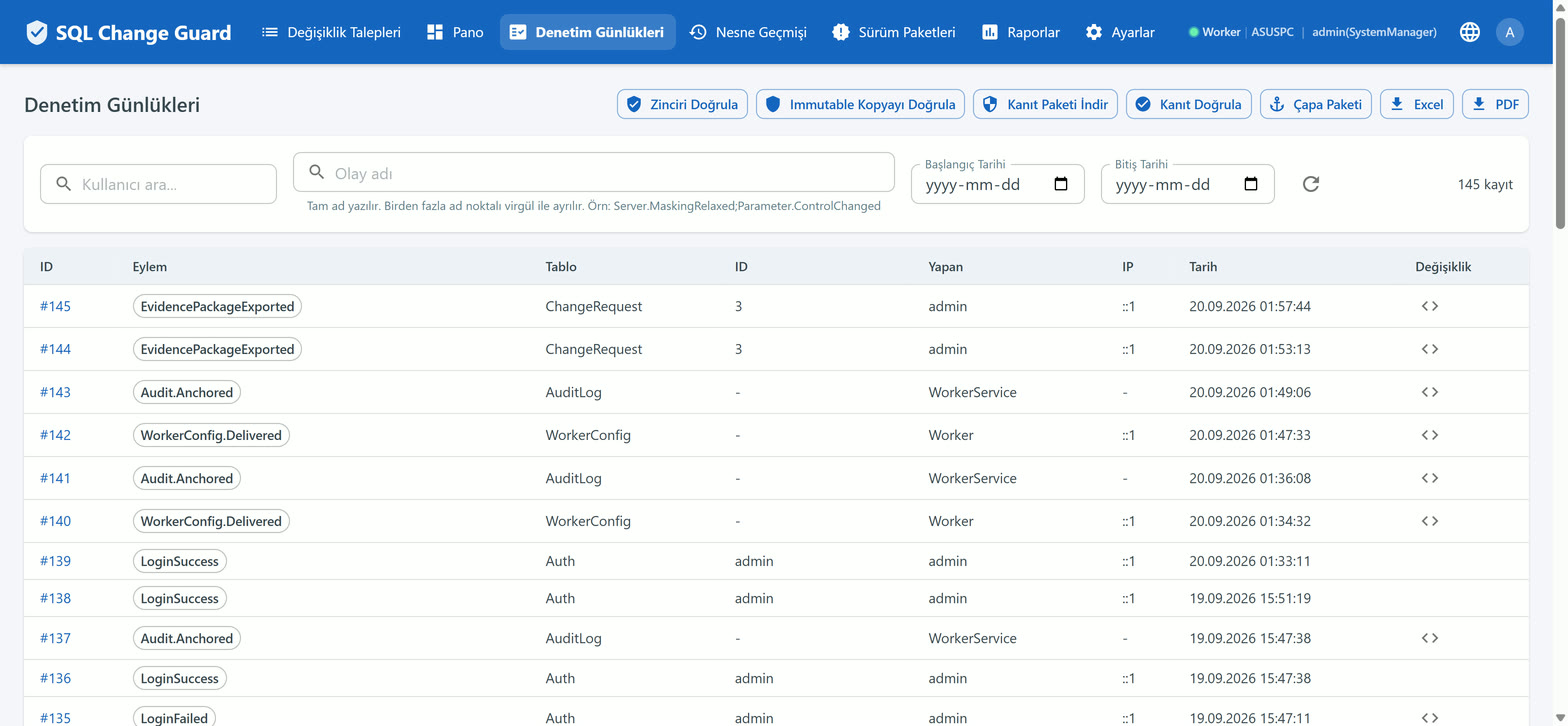Open Değişiklik Talepleri menu
This screenshot has width=1568, height=726.
click(331, 32)
